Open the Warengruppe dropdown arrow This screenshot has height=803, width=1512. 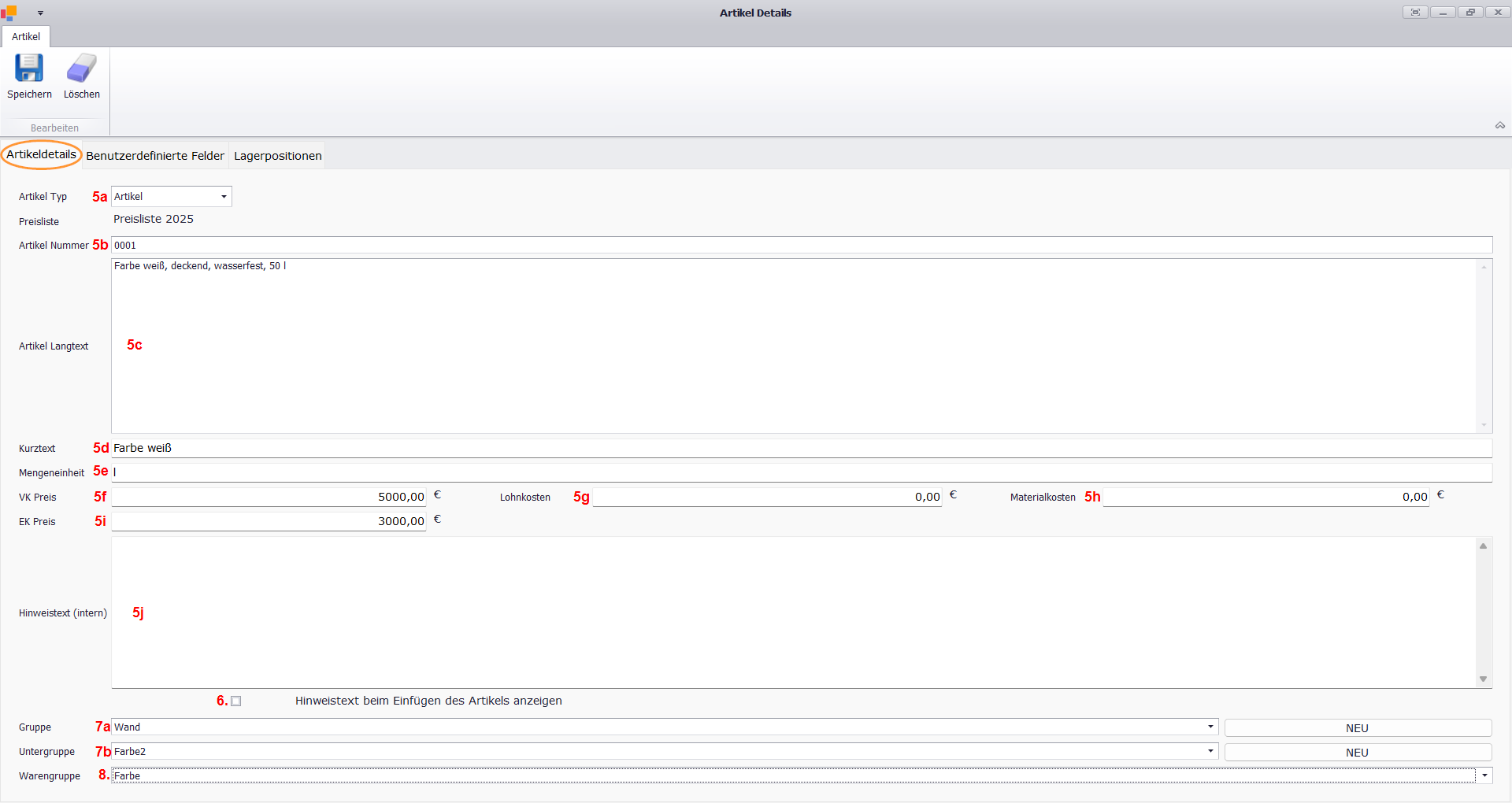tap(1484, 776)
